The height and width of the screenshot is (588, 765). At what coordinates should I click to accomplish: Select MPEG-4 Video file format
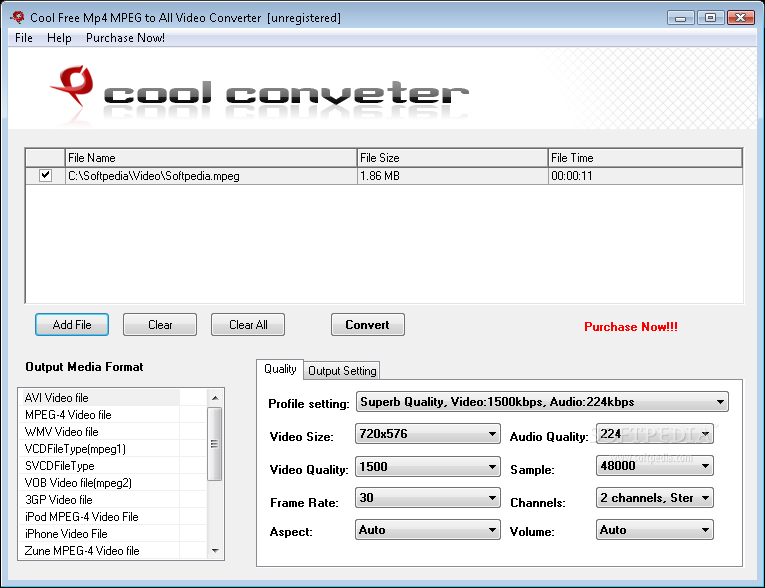[113, 415]
